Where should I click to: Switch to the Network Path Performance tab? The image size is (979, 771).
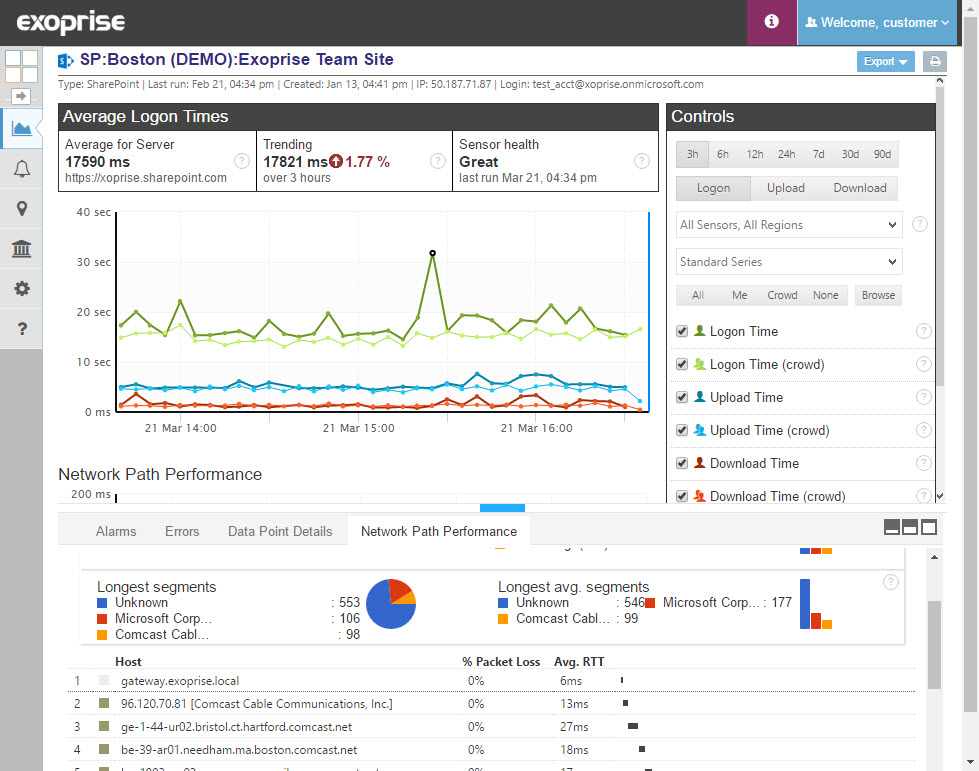[x=439, y=531]
